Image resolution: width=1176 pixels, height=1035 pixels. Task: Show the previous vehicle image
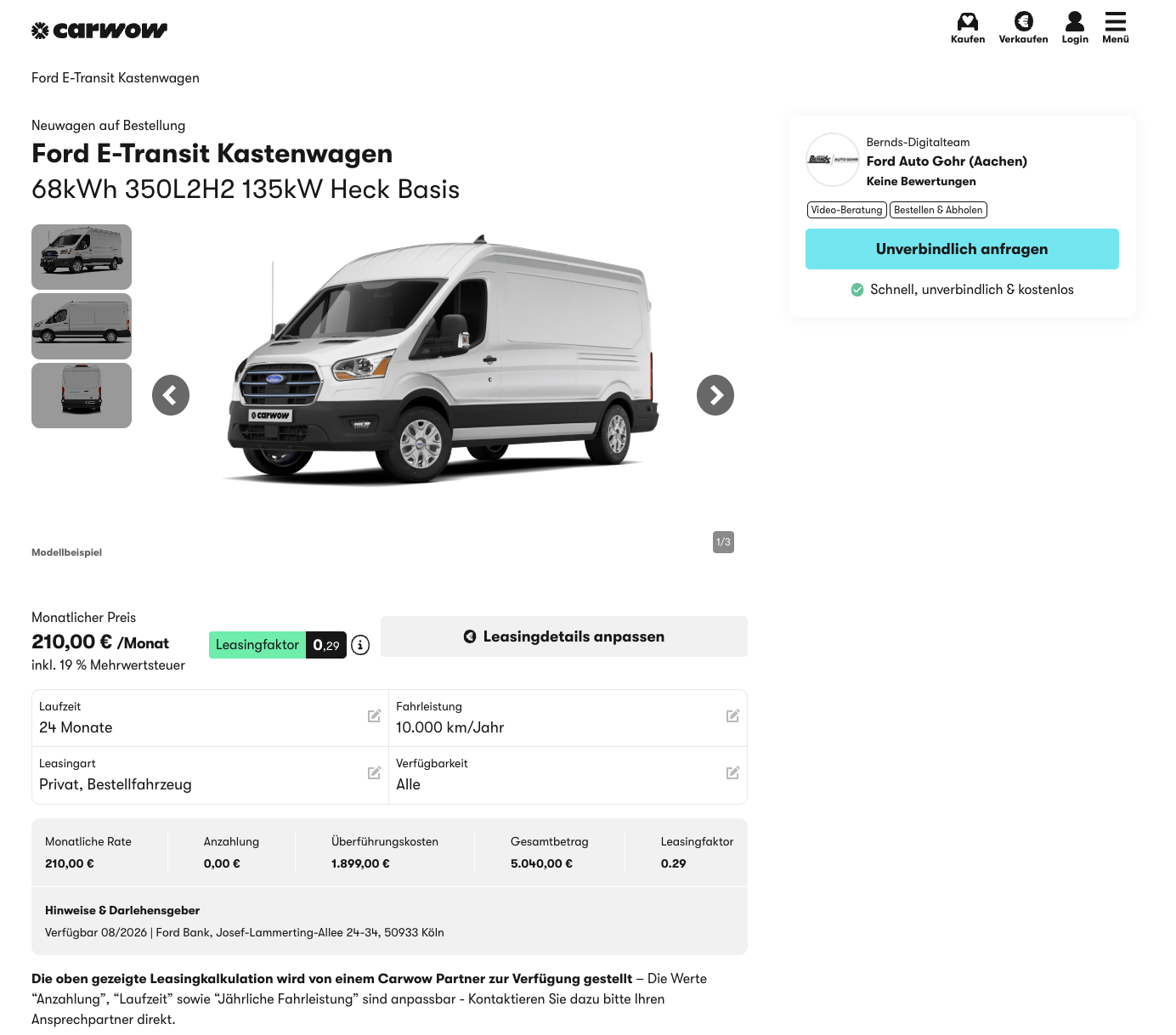(x=171, y=395)
